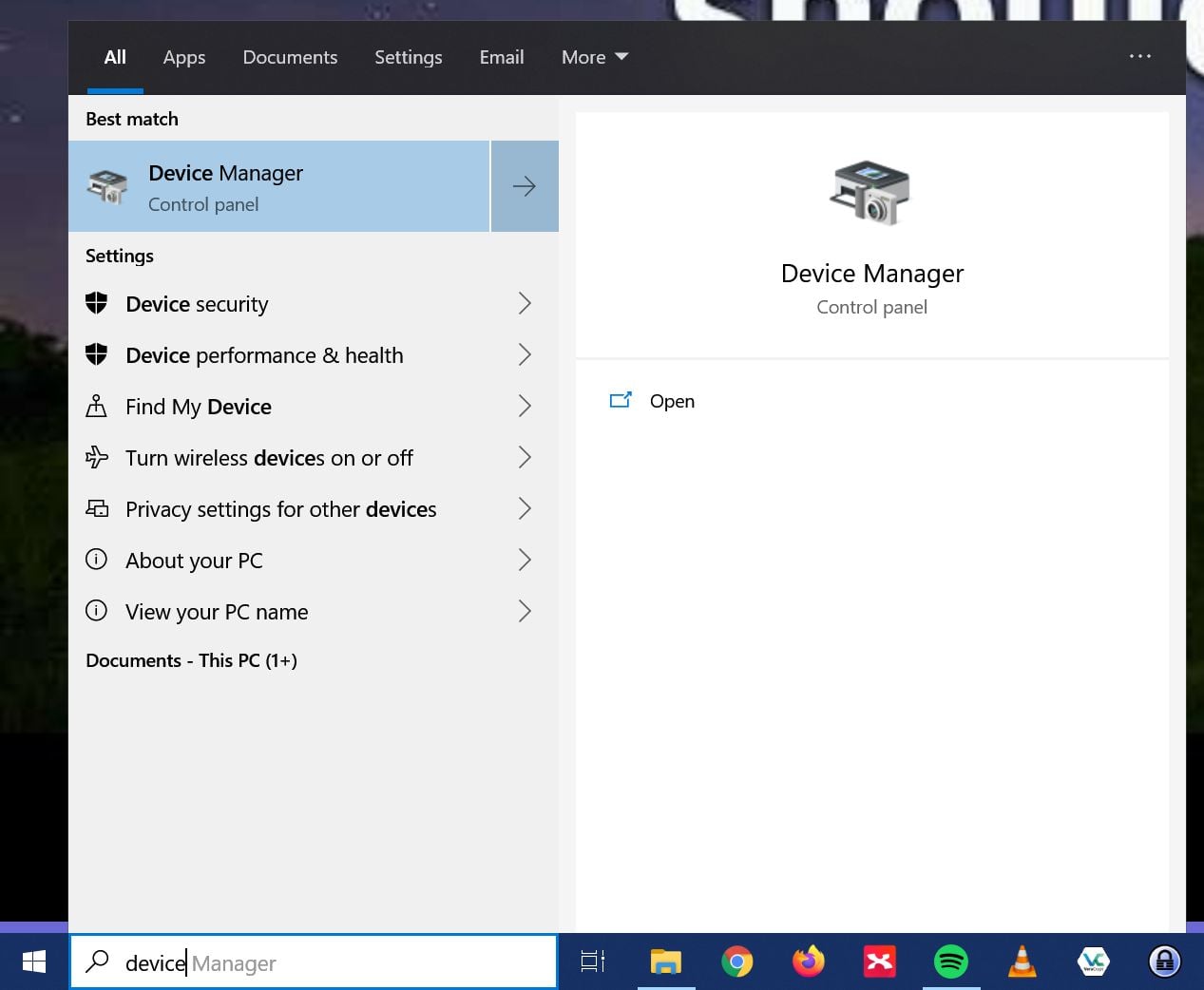Click the Turn wireless devices airplane-mode icon

click(x=96, y=457)
